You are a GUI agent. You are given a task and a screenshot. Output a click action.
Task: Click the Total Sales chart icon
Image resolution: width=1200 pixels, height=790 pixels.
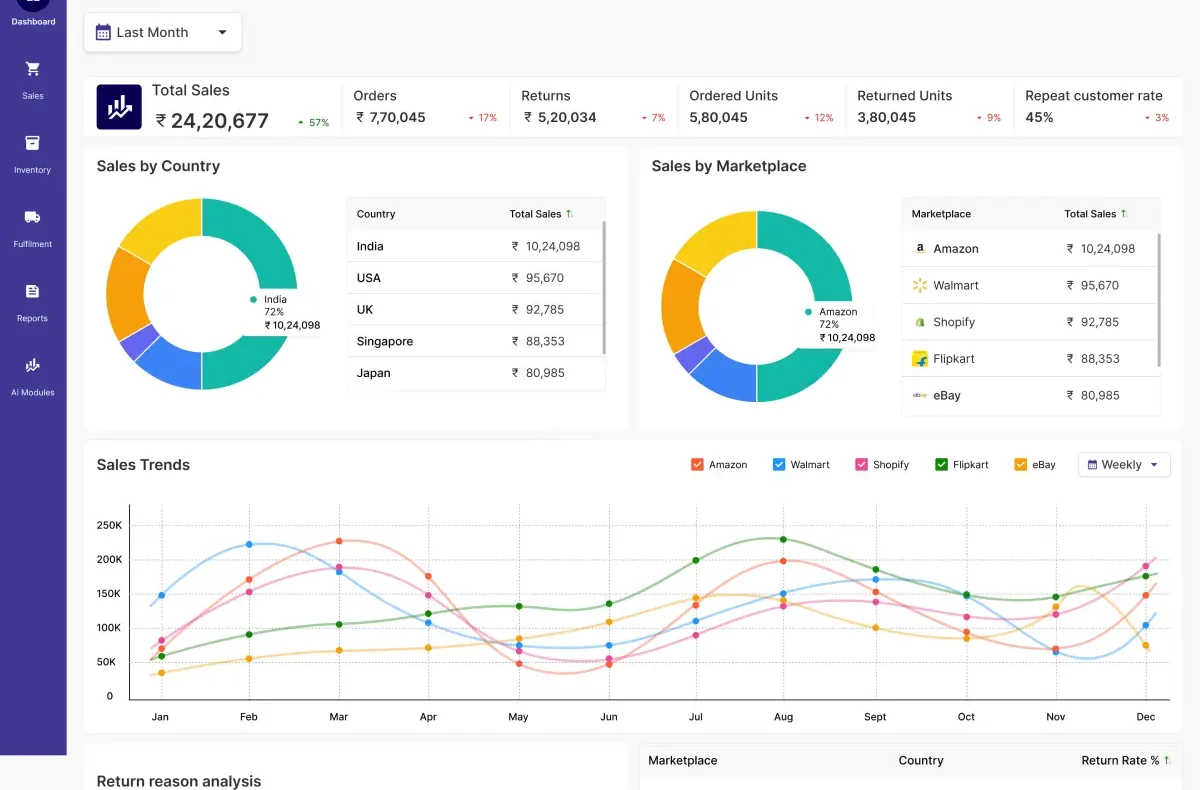pyautogui.click(x=119, y=107)
